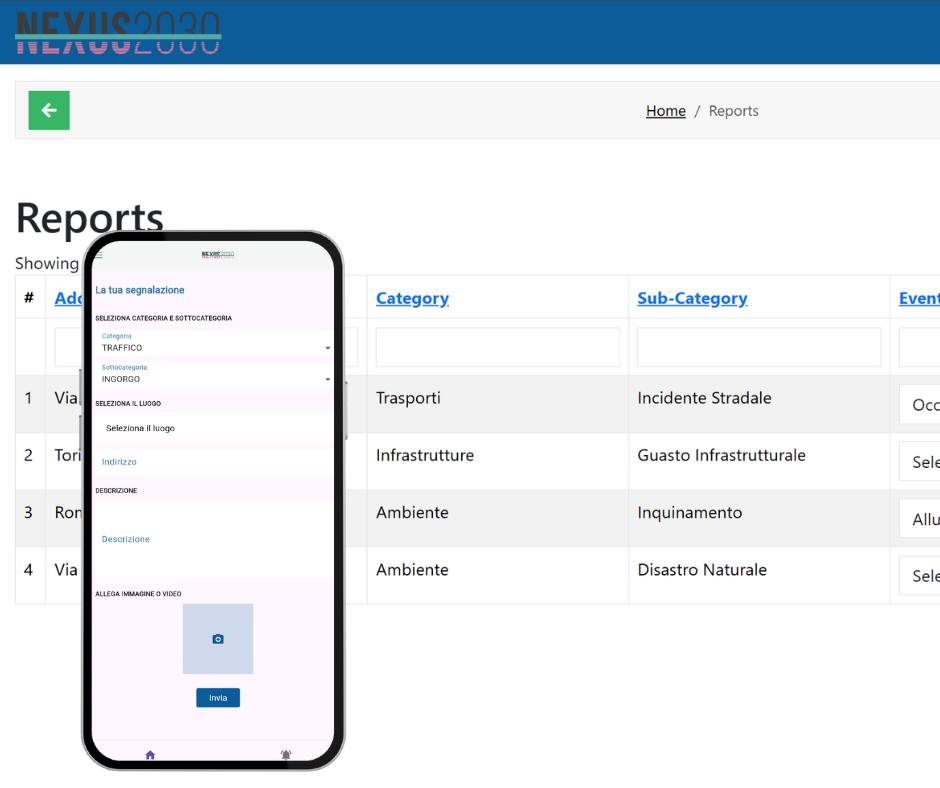
Task: Click the Reports breadcrumb text
Action: click(x=733, y=111)
